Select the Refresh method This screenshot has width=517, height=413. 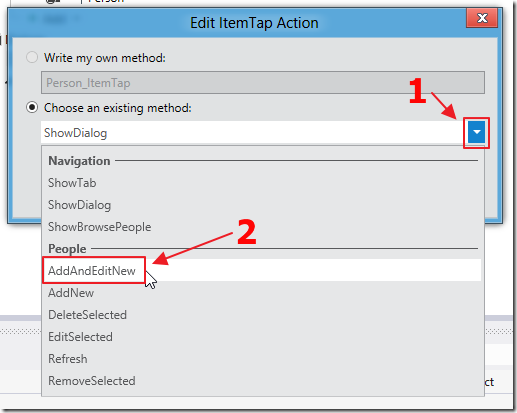click(68, 359)
